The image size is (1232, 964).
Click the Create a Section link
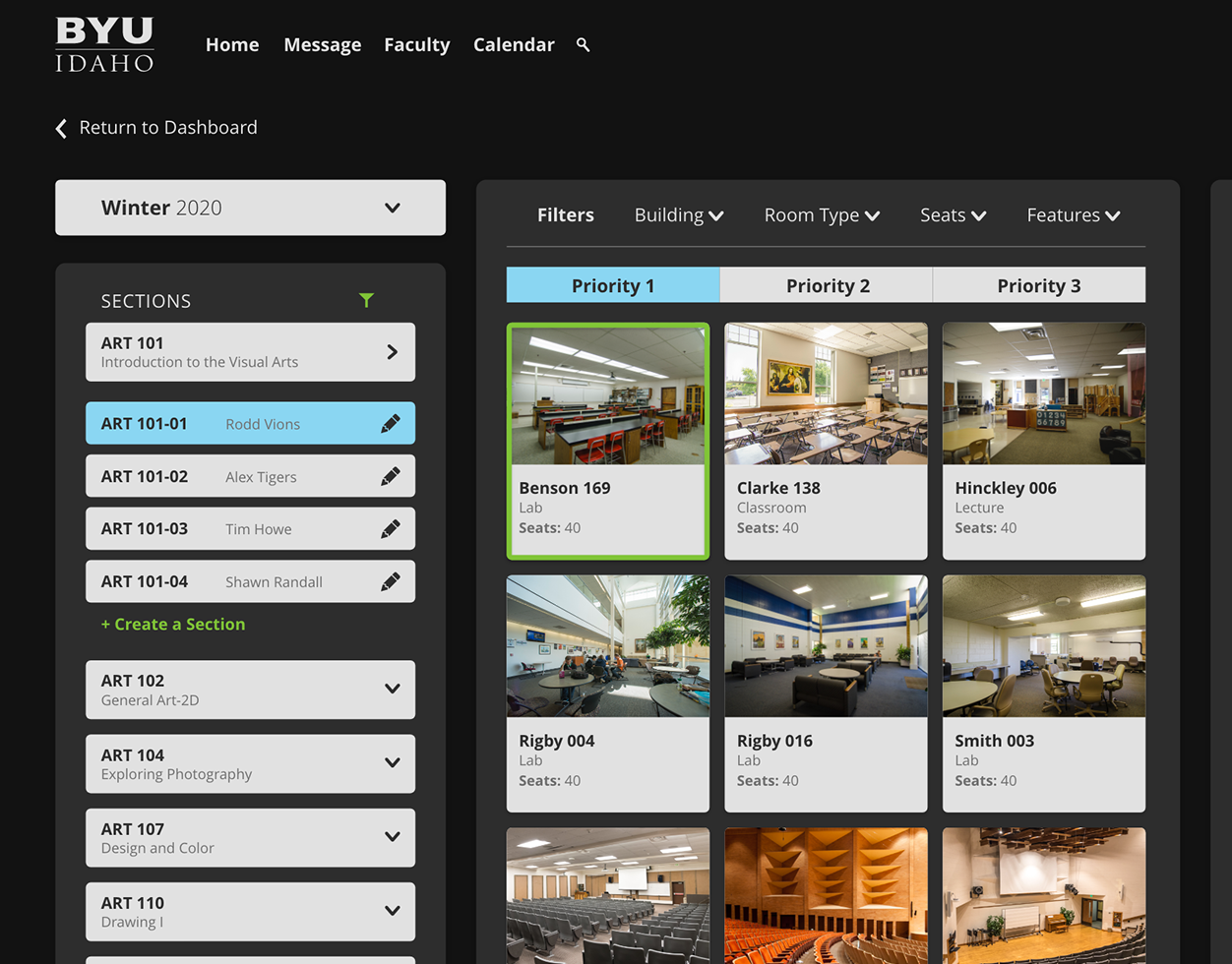point(173,625)
